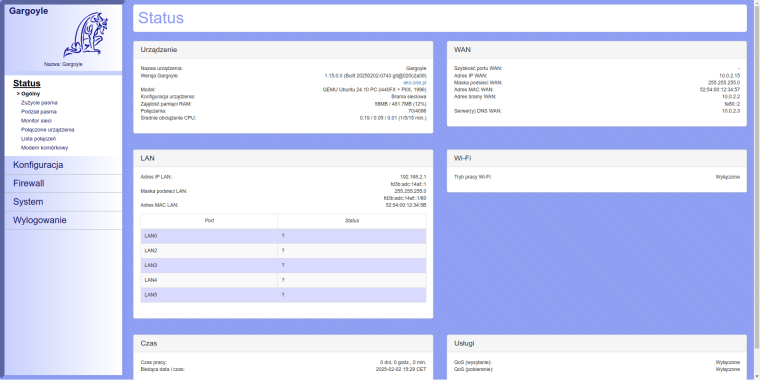Click the Usługi panel header
Viewport: 760px width, 380px height.
pyautogui.click(x=597, y=343)
